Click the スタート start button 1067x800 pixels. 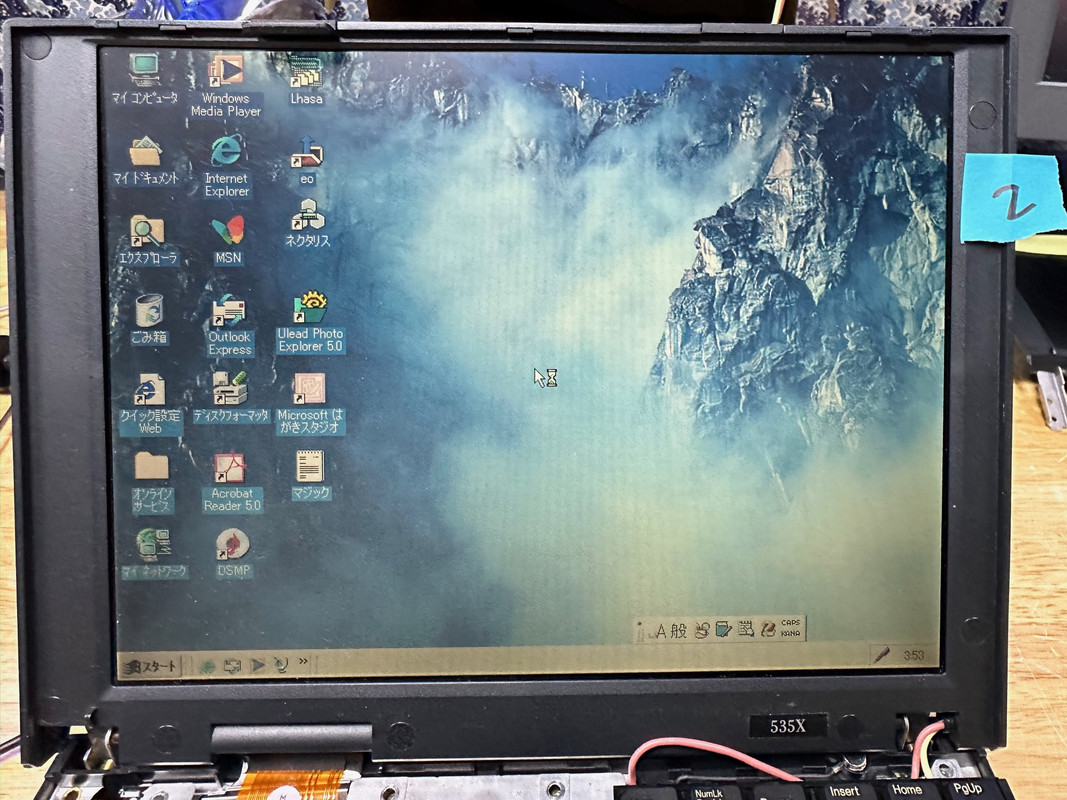point(152,667)
